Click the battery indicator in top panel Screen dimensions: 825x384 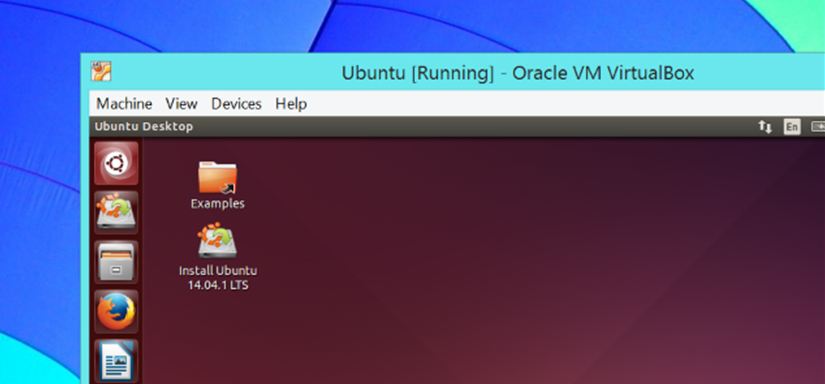coord(818,126)
